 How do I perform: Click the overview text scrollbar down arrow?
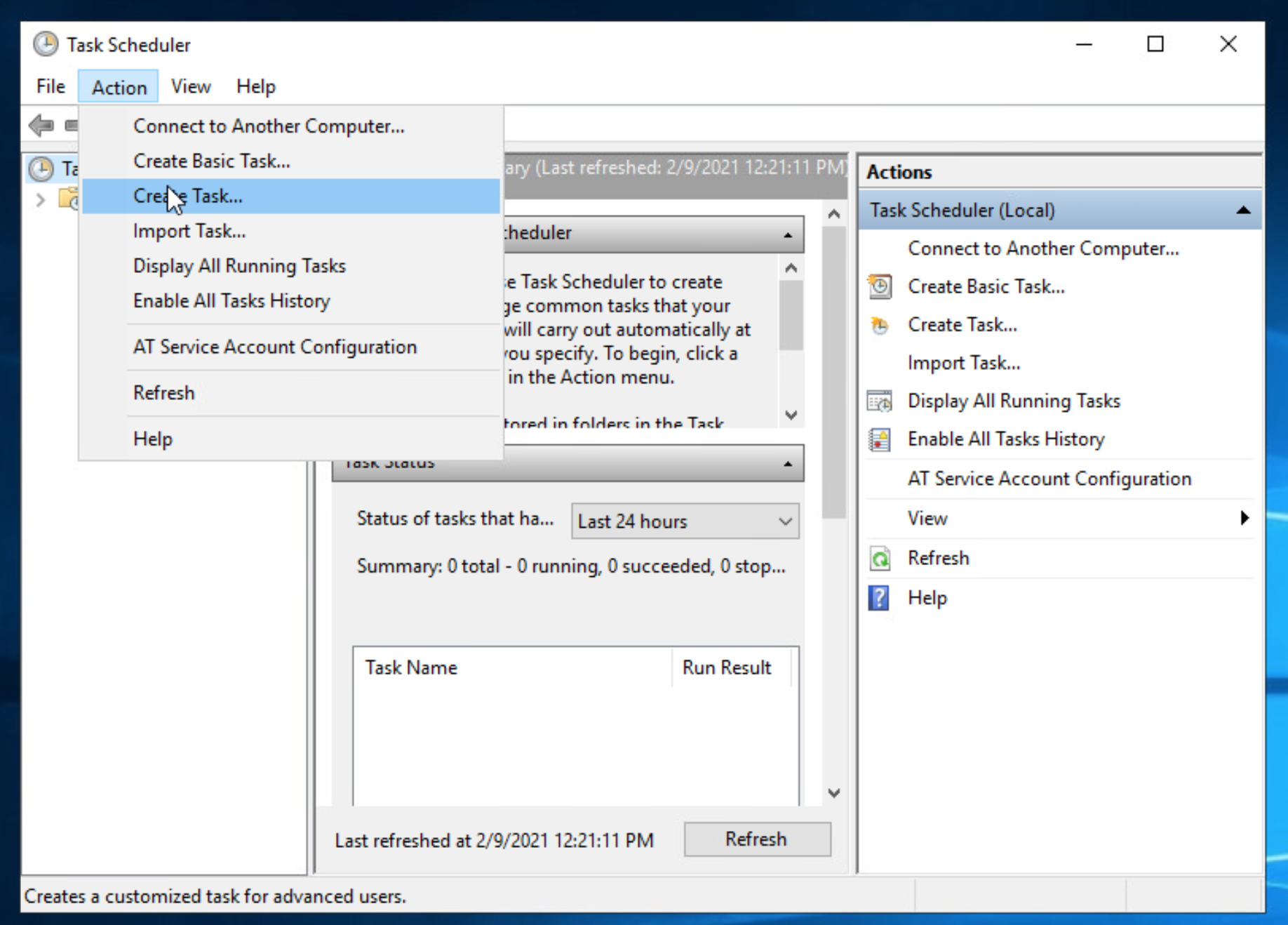coord(791,415)
